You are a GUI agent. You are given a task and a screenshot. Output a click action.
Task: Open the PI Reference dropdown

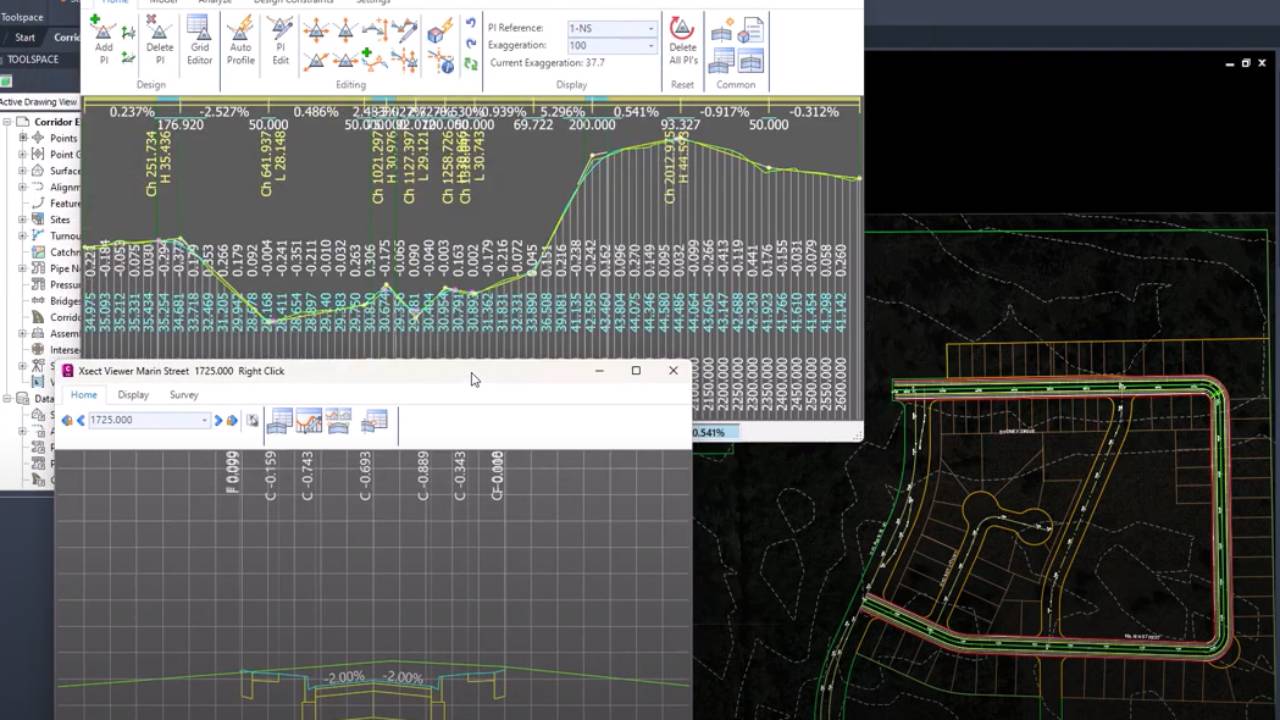[650, 28]
